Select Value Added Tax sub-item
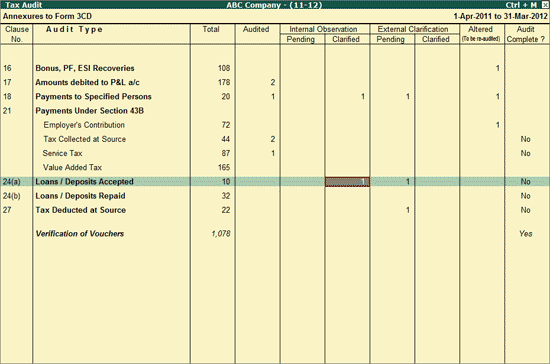Screen dimensions: 550x364 click(72, 167)
